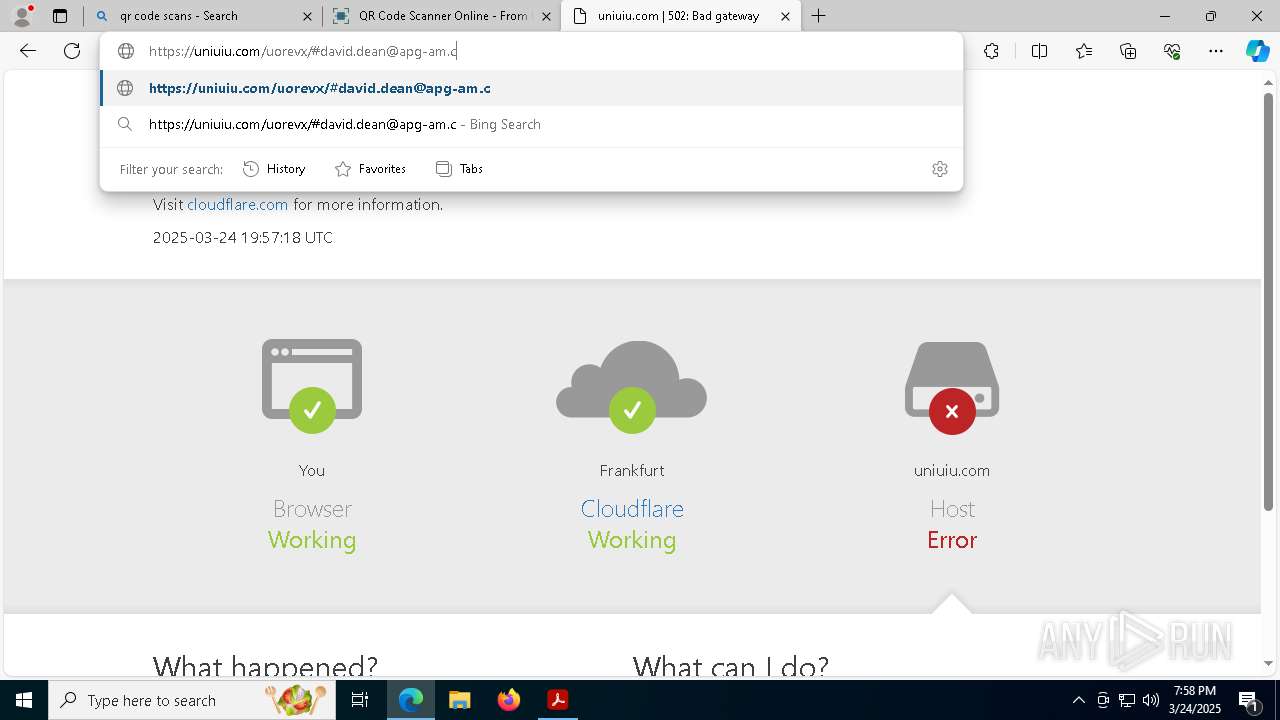Click the page vertical scrollbar

[1269, 303]
